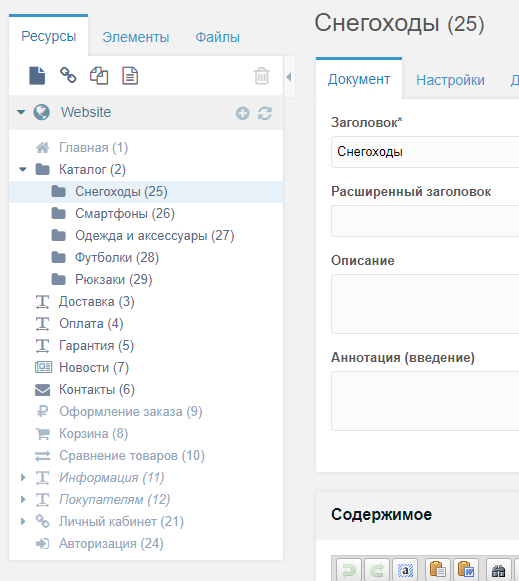Refresh the Website resource tree

pos(265,113)
